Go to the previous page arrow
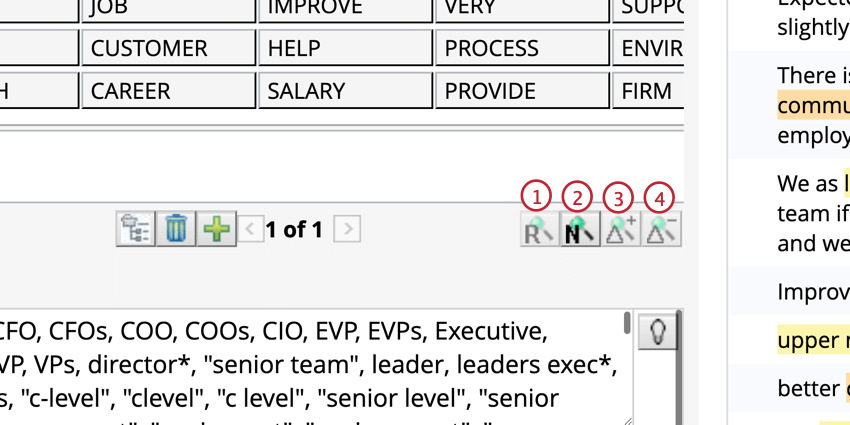850x425 pixels. pyautogui.click(x=251, y=229)
